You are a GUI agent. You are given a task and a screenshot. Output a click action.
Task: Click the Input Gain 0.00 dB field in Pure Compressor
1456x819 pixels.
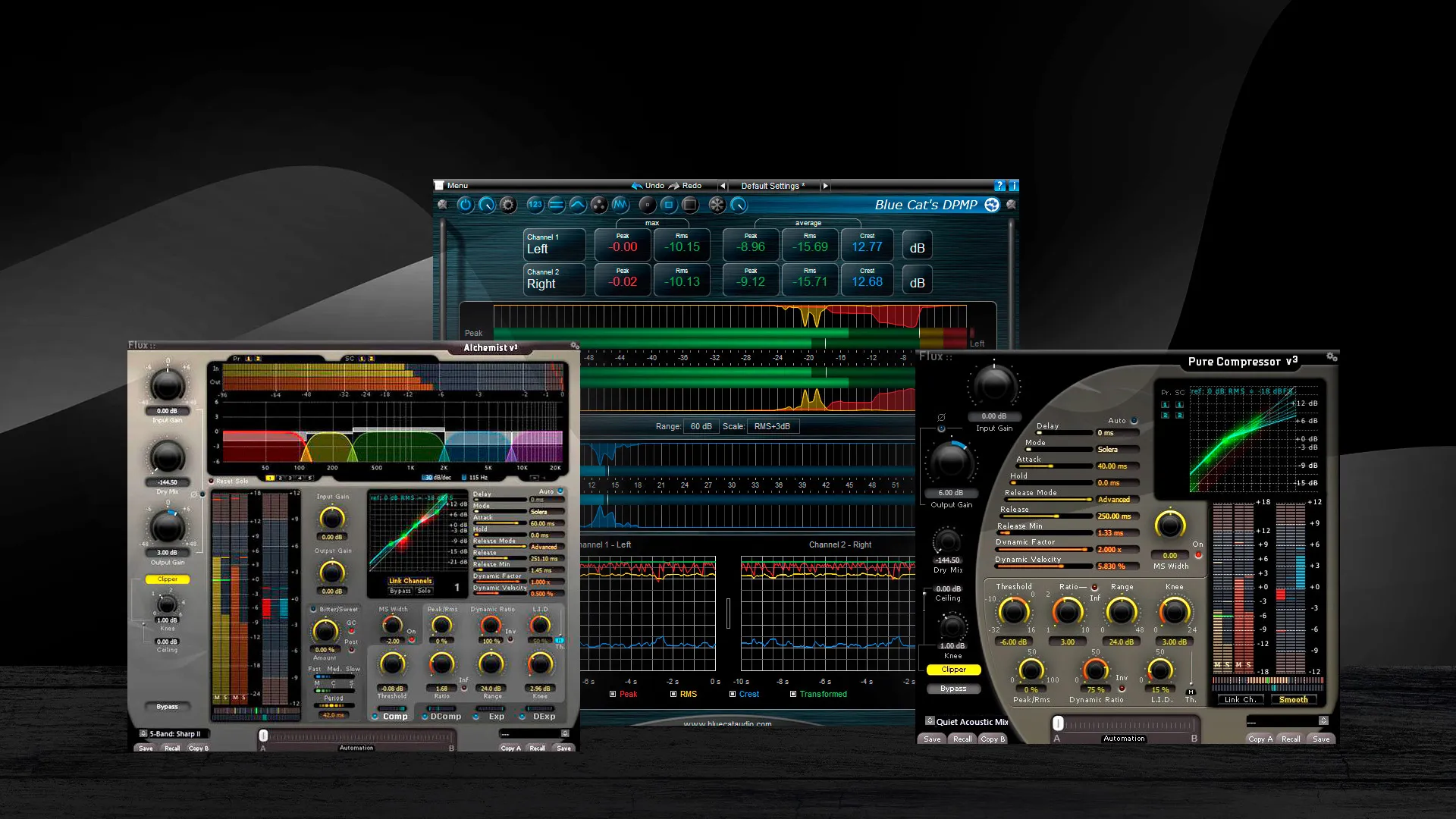coord(994,416)
